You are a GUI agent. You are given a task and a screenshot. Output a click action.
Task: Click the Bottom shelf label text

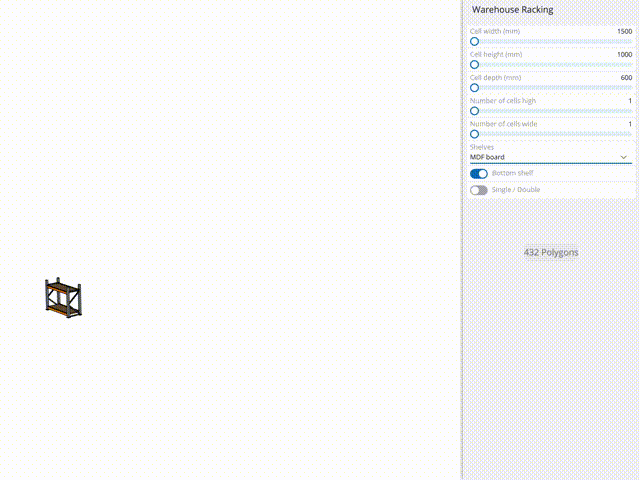[x=513, y=173]
